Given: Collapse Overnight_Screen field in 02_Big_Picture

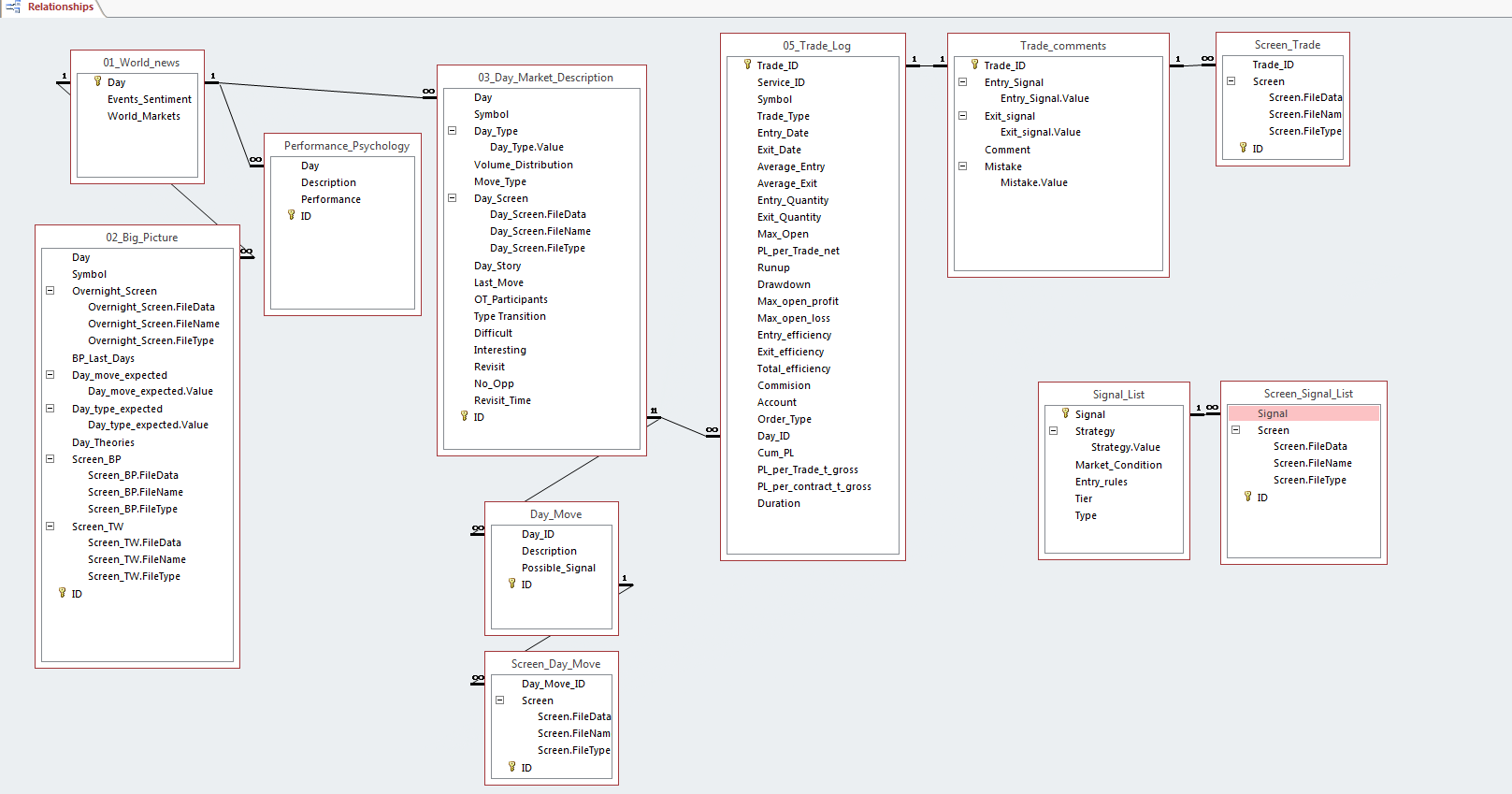Looking at the screenshot, I should (50, 291).
